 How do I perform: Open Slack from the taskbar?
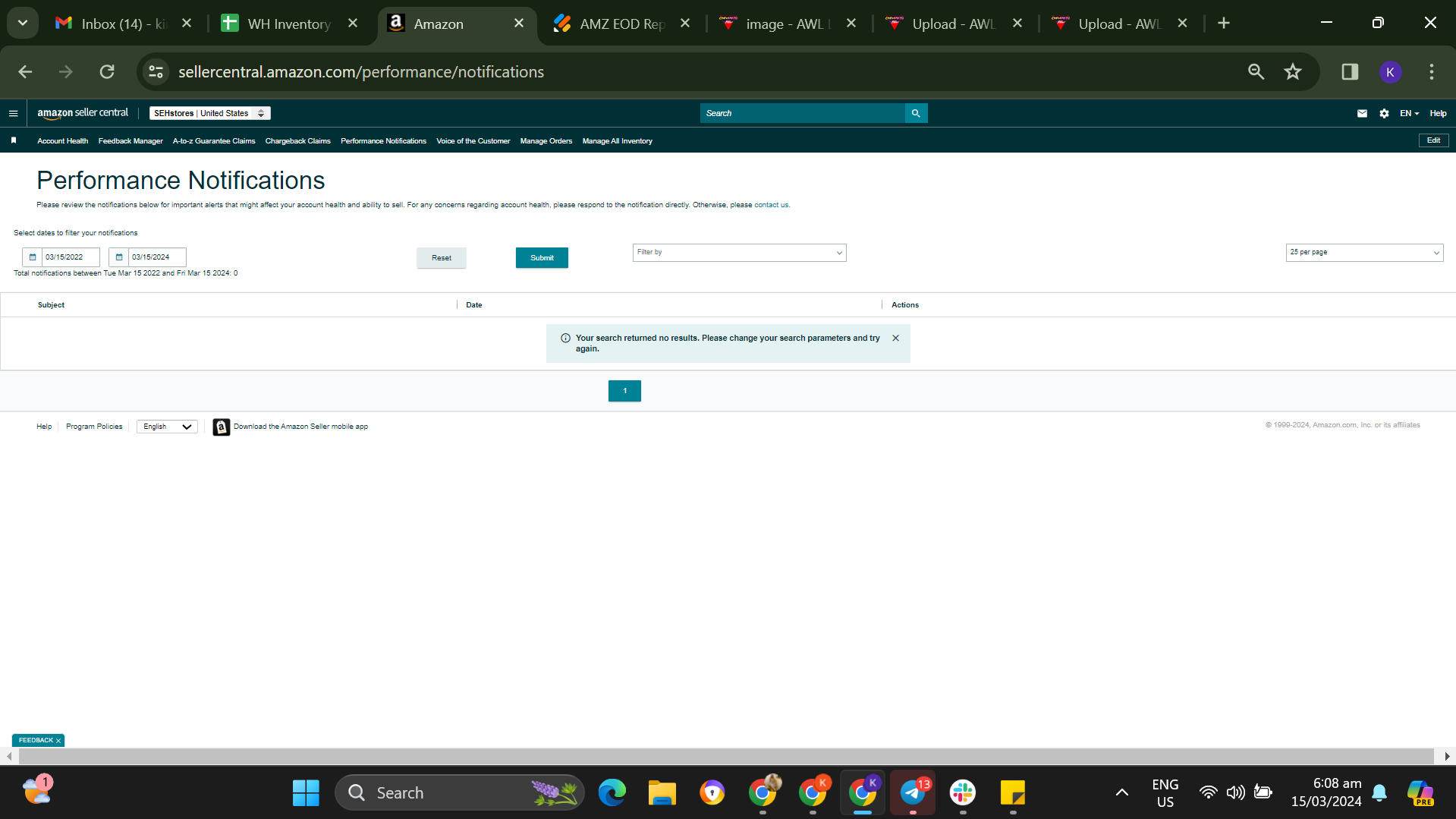coord(962,793)
